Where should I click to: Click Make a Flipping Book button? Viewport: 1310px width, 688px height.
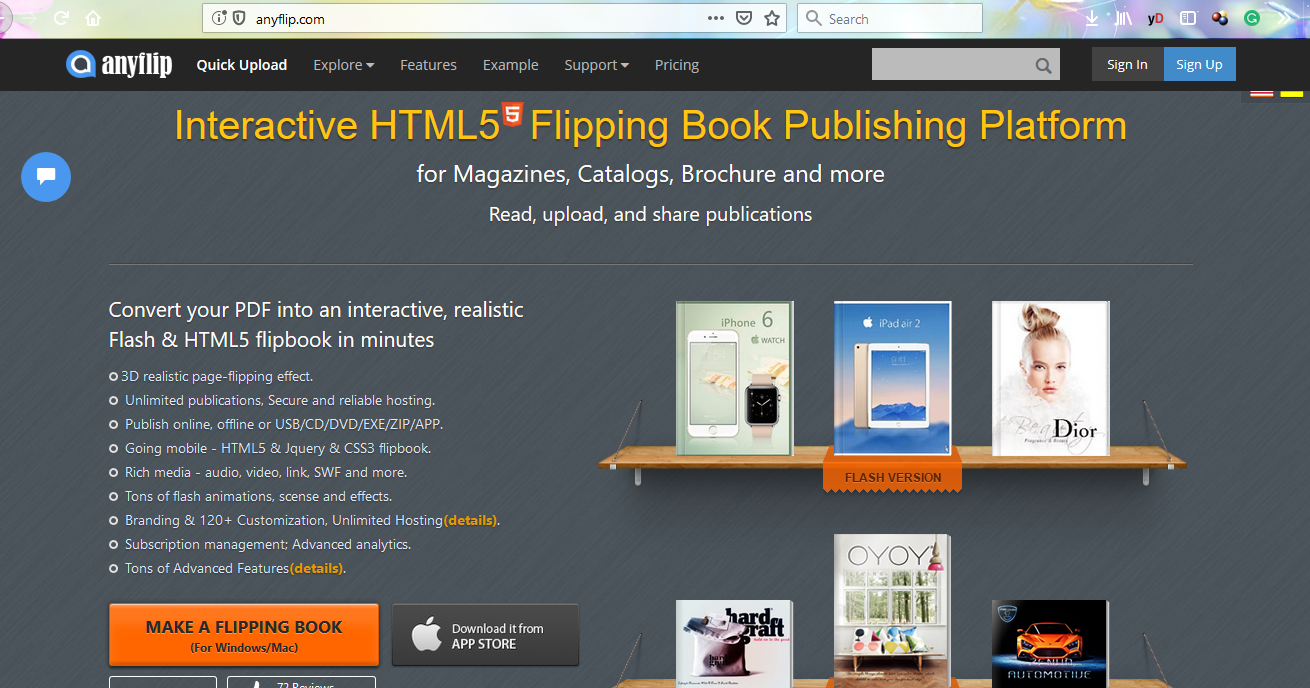244,635
